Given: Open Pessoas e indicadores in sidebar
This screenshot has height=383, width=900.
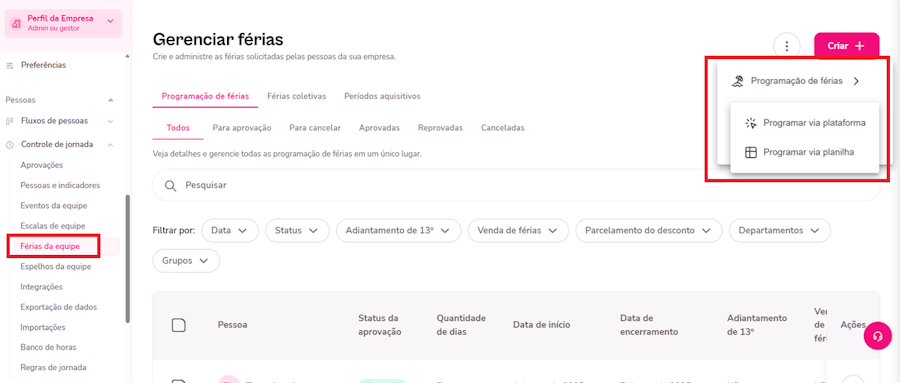Looking at the screenshot, I should pyautogui.click(x=60, y=185).
